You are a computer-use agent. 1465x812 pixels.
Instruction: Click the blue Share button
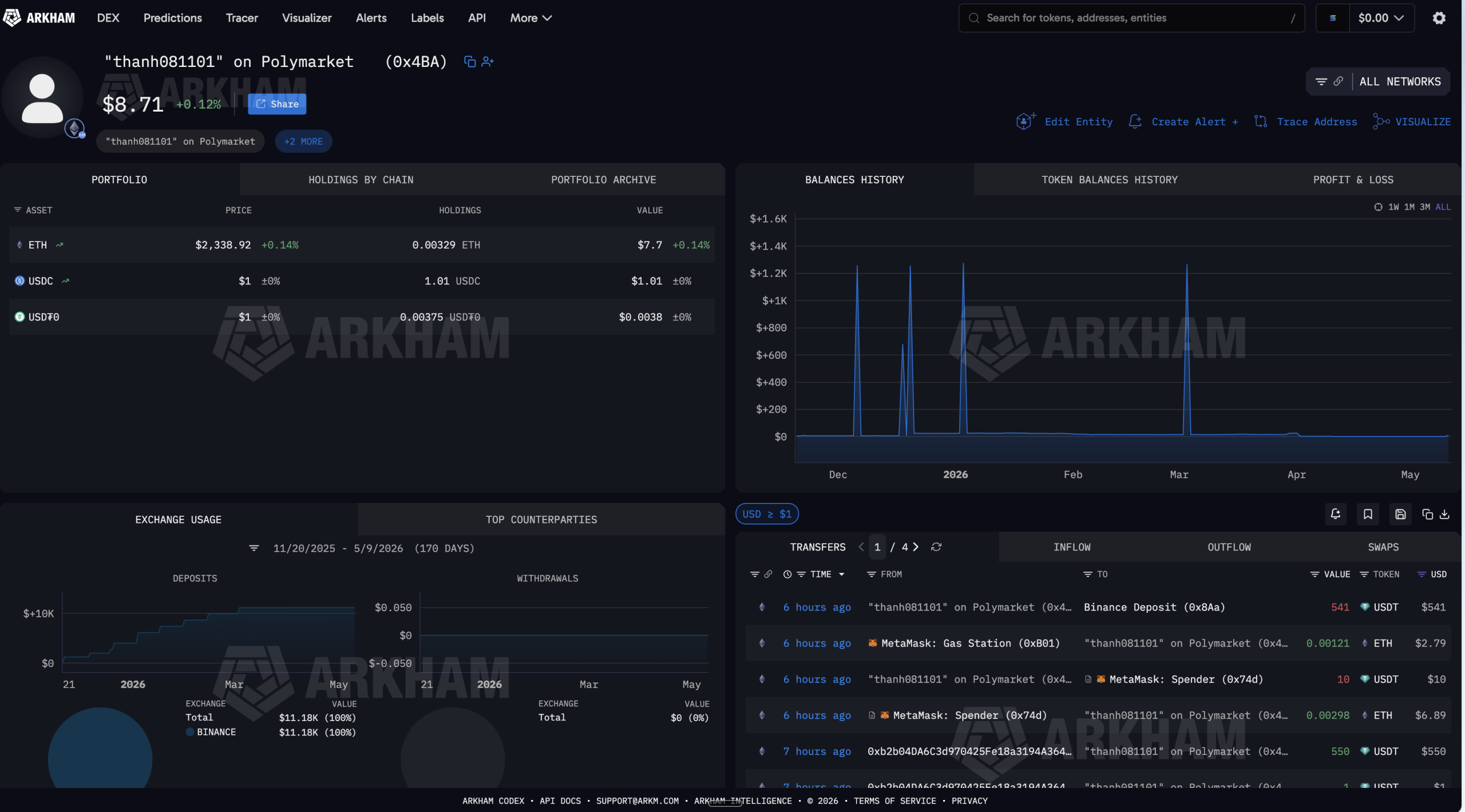click(277, 104)
